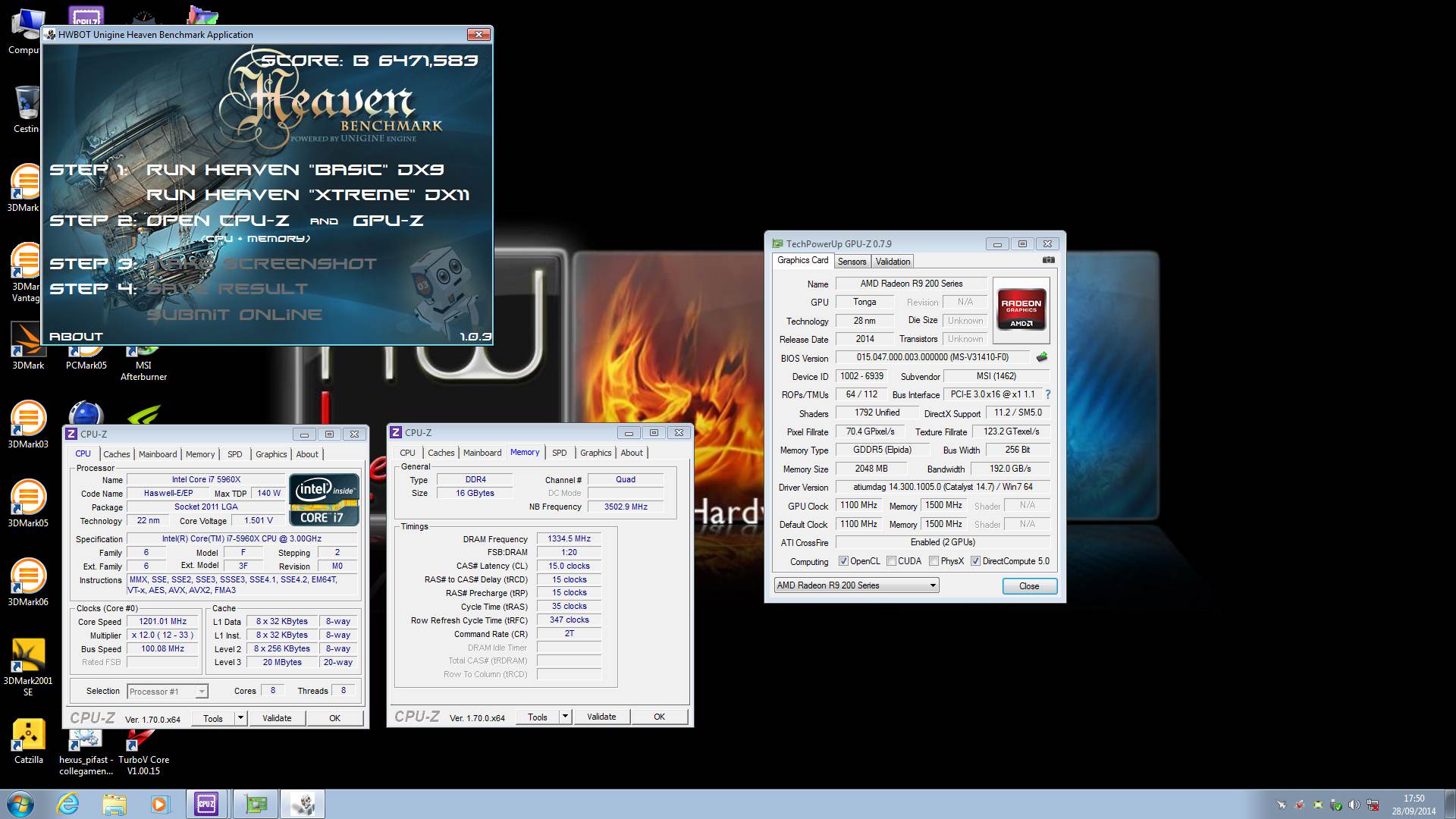
Task: Launch Internet Explorer from the taskbar
Action: tap(68, 804)
